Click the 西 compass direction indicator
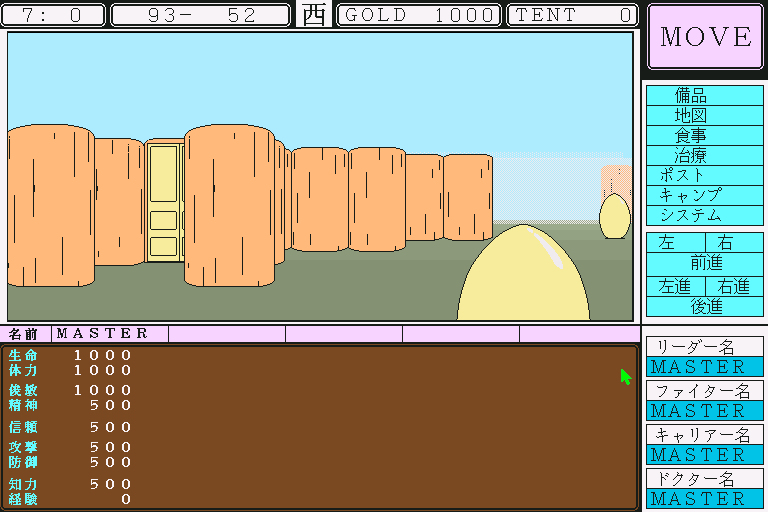The image size is (768, 512). point(314,15)
